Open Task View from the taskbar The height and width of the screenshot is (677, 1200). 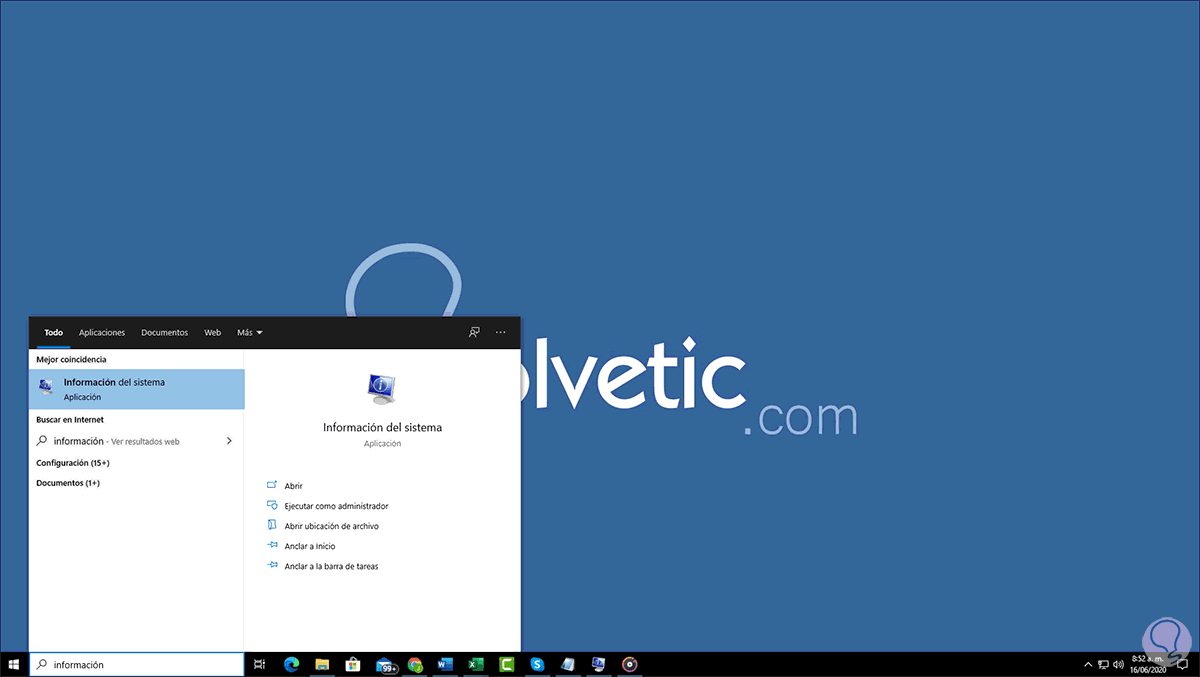tap(259, 664)
